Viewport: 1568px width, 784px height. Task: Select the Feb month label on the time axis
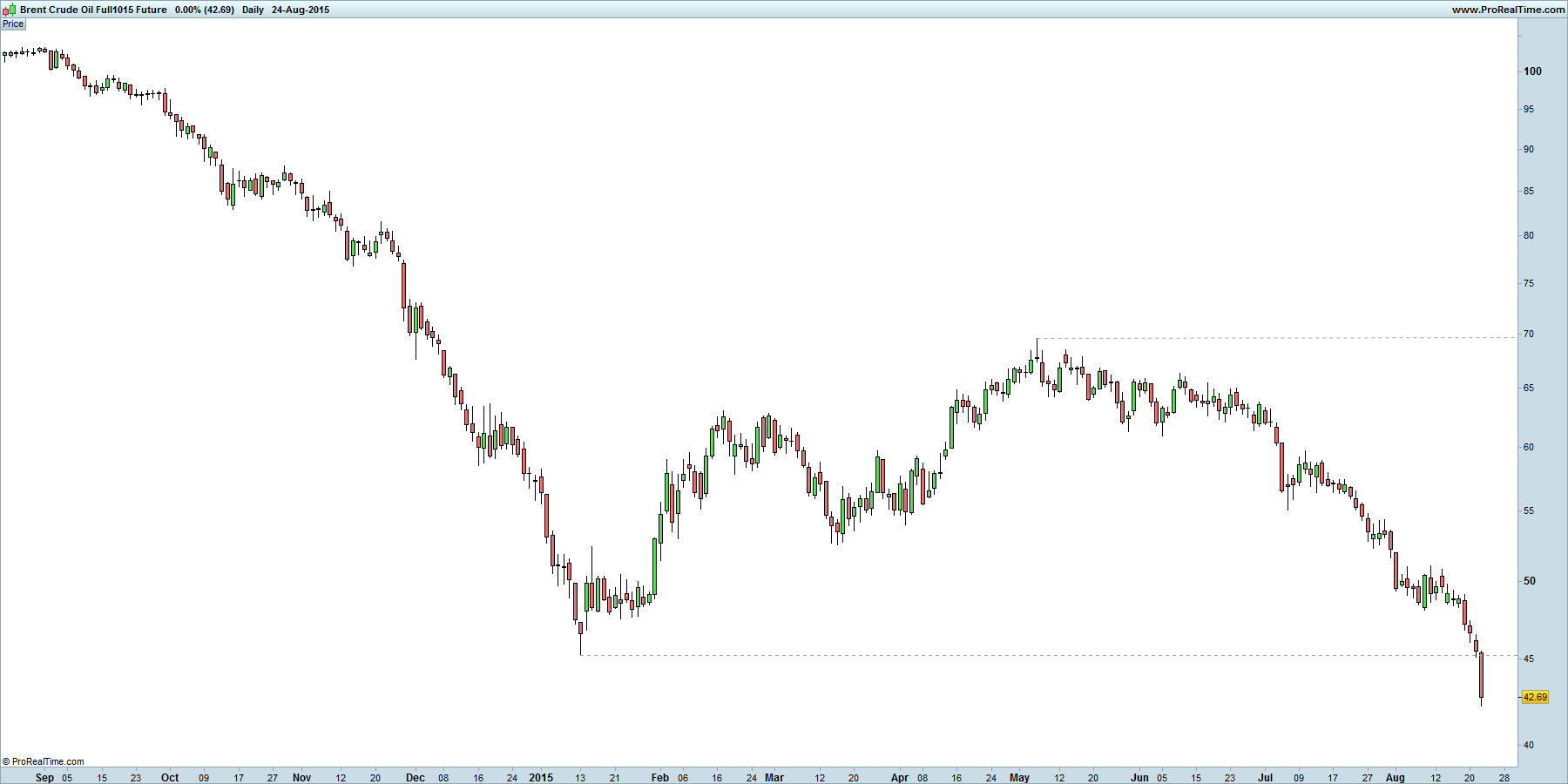click(660, 778)
